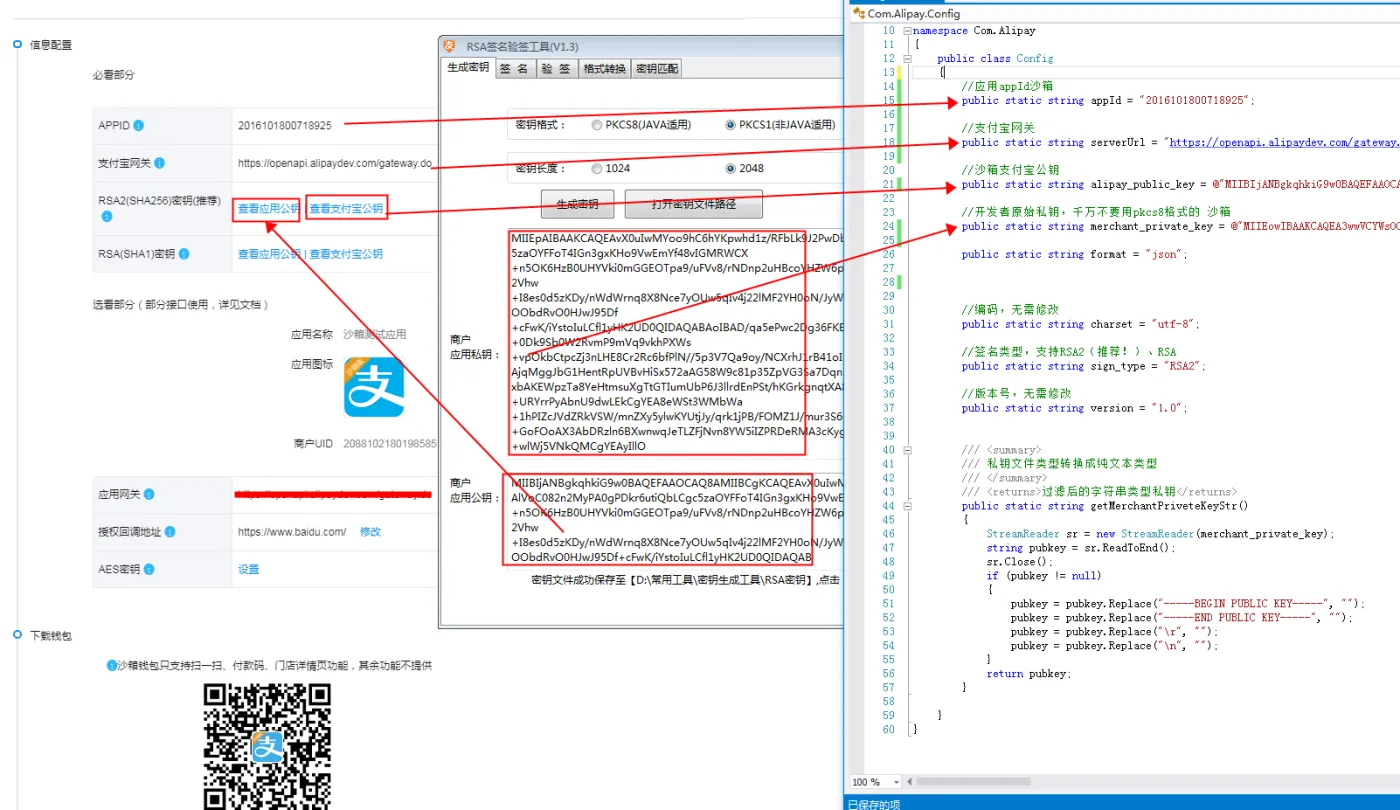Click the return pubkey; code line
Viewport: 1400px width, 810px height.
click(x=1027, y=674)
